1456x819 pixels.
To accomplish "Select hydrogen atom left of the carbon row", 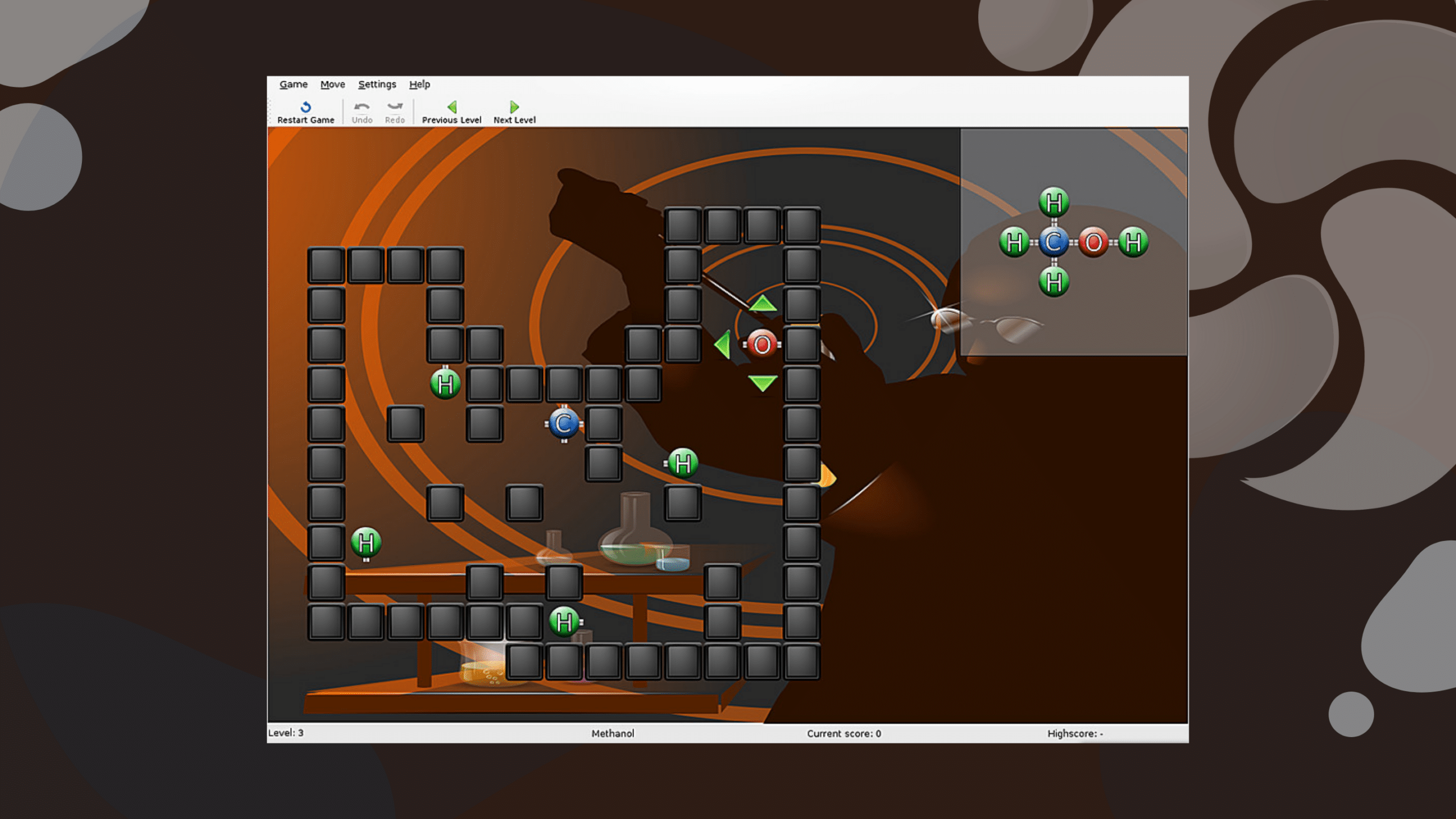I will [445, 384].
